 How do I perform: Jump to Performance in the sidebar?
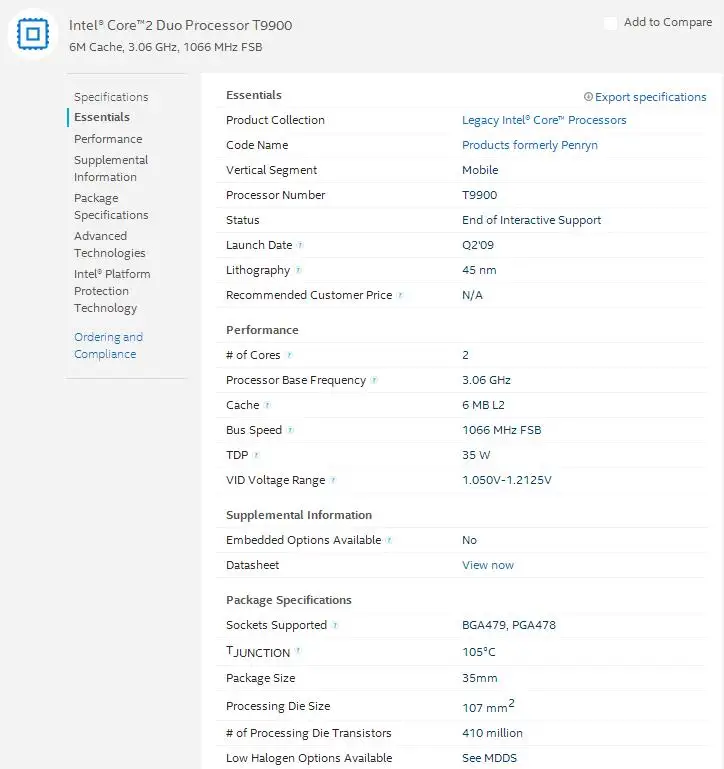tap(108, 139)
